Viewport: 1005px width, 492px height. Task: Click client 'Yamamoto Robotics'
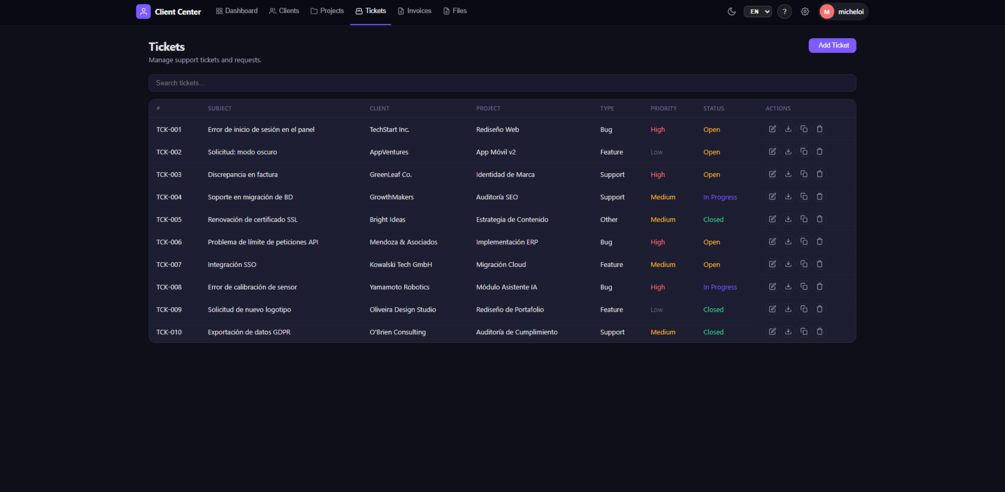pos(400,287)
